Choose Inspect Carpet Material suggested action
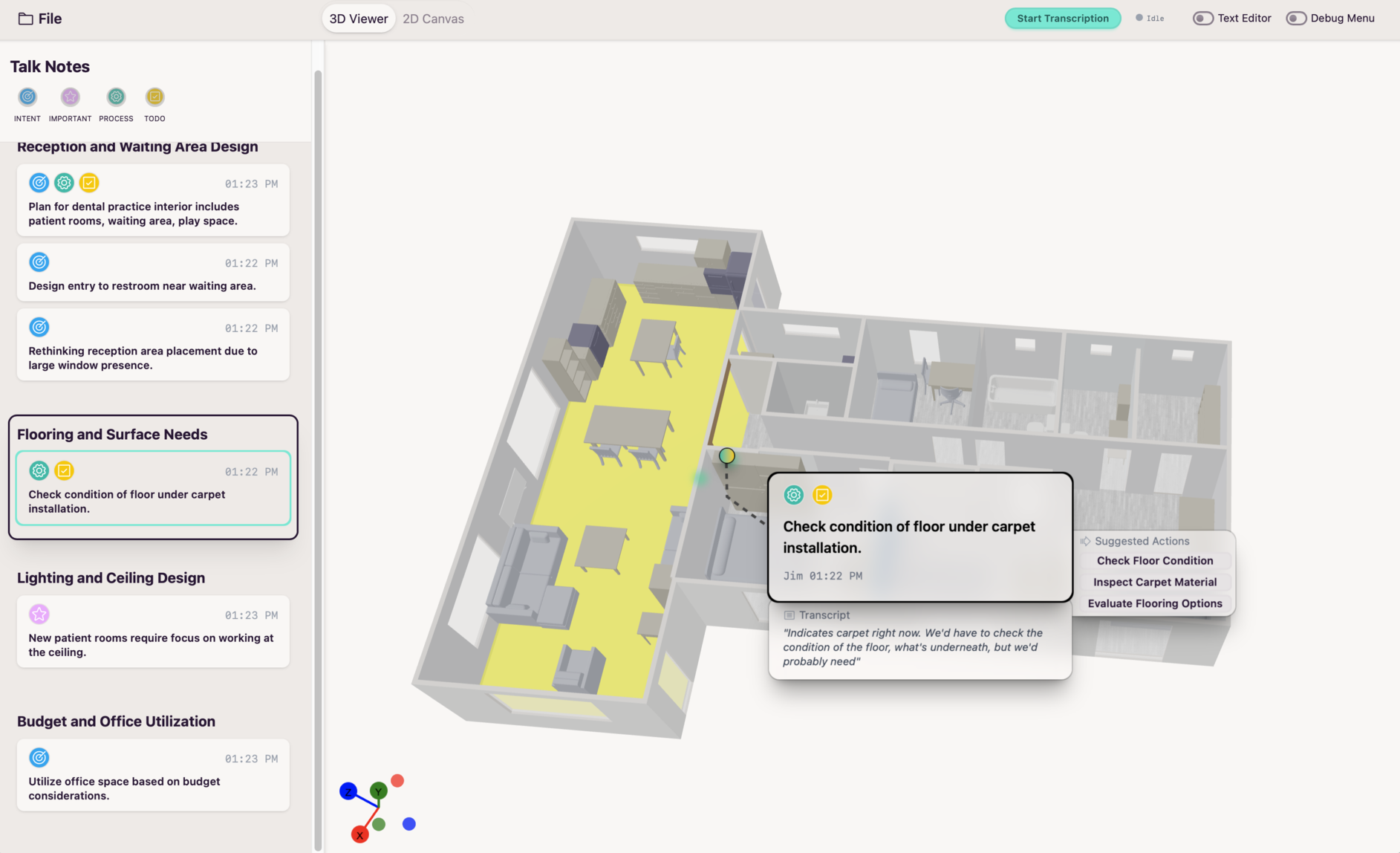This screenshot has height=853, width=1400. [x=1154, y=583]
